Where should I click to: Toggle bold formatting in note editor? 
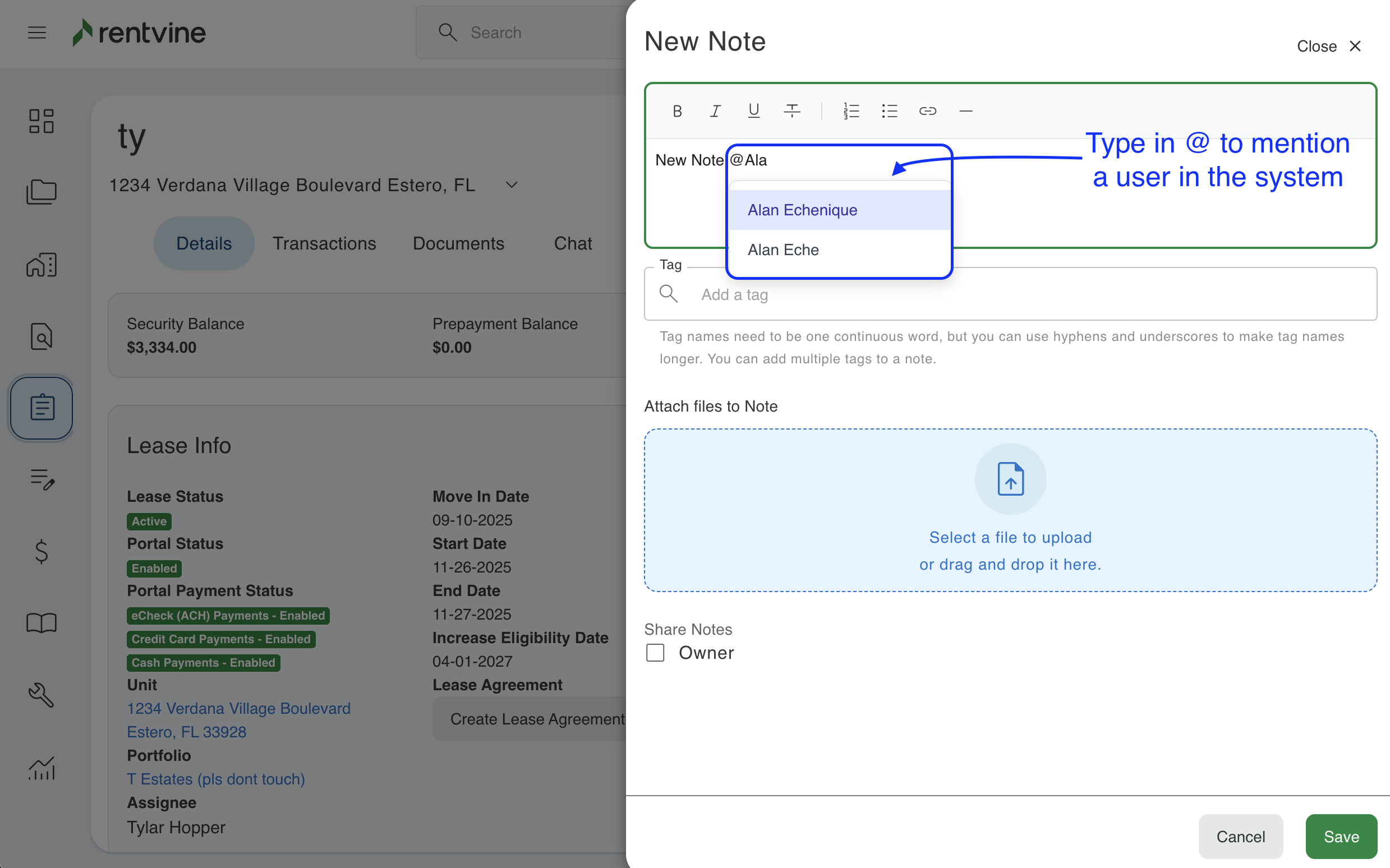(677, 111)
